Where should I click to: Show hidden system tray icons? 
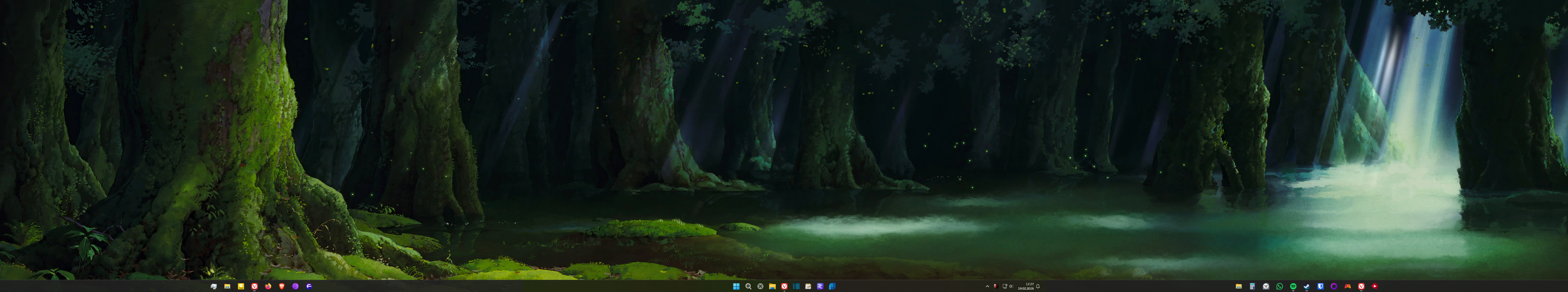pyautogui.click(x=987, y=286)
